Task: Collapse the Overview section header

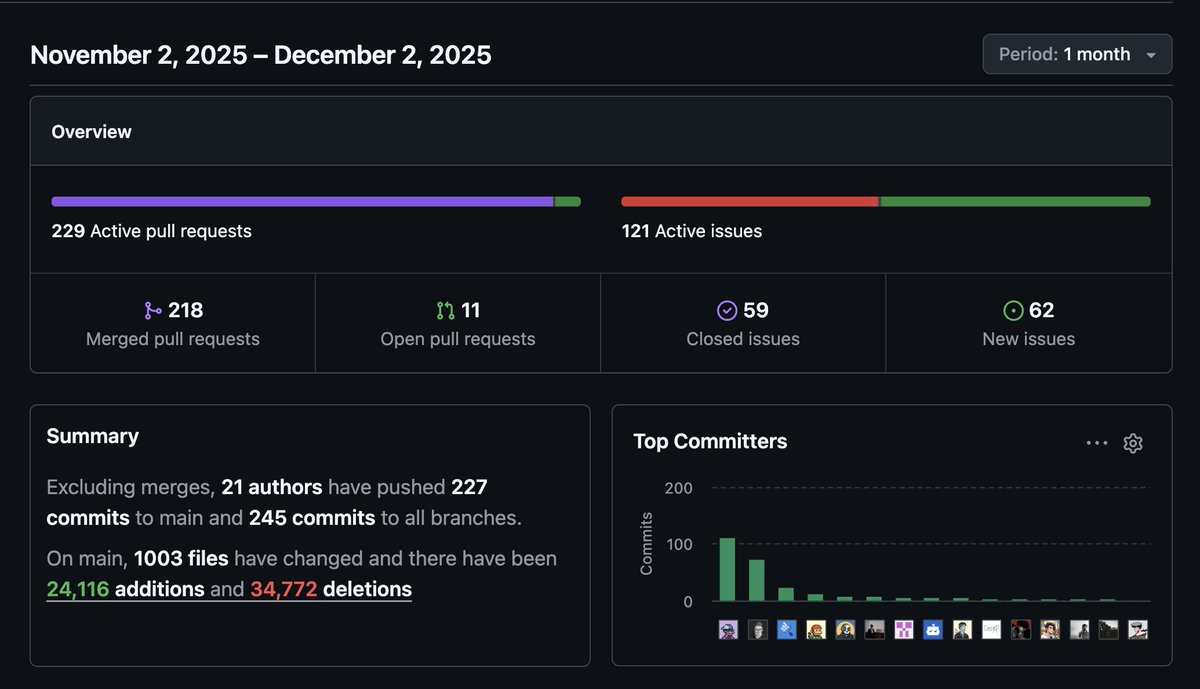Action: click(x=91, y=131)
